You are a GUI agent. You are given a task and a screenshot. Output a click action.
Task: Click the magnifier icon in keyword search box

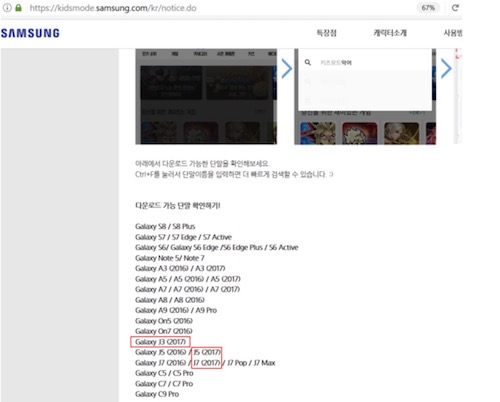[308, 62]
